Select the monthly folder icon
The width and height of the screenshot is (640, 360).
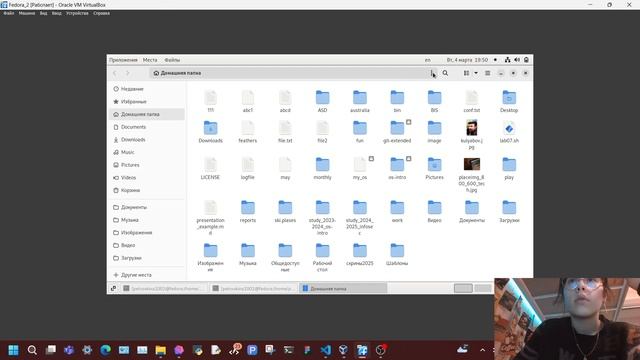pyautogui.click(x=322, y=165)
